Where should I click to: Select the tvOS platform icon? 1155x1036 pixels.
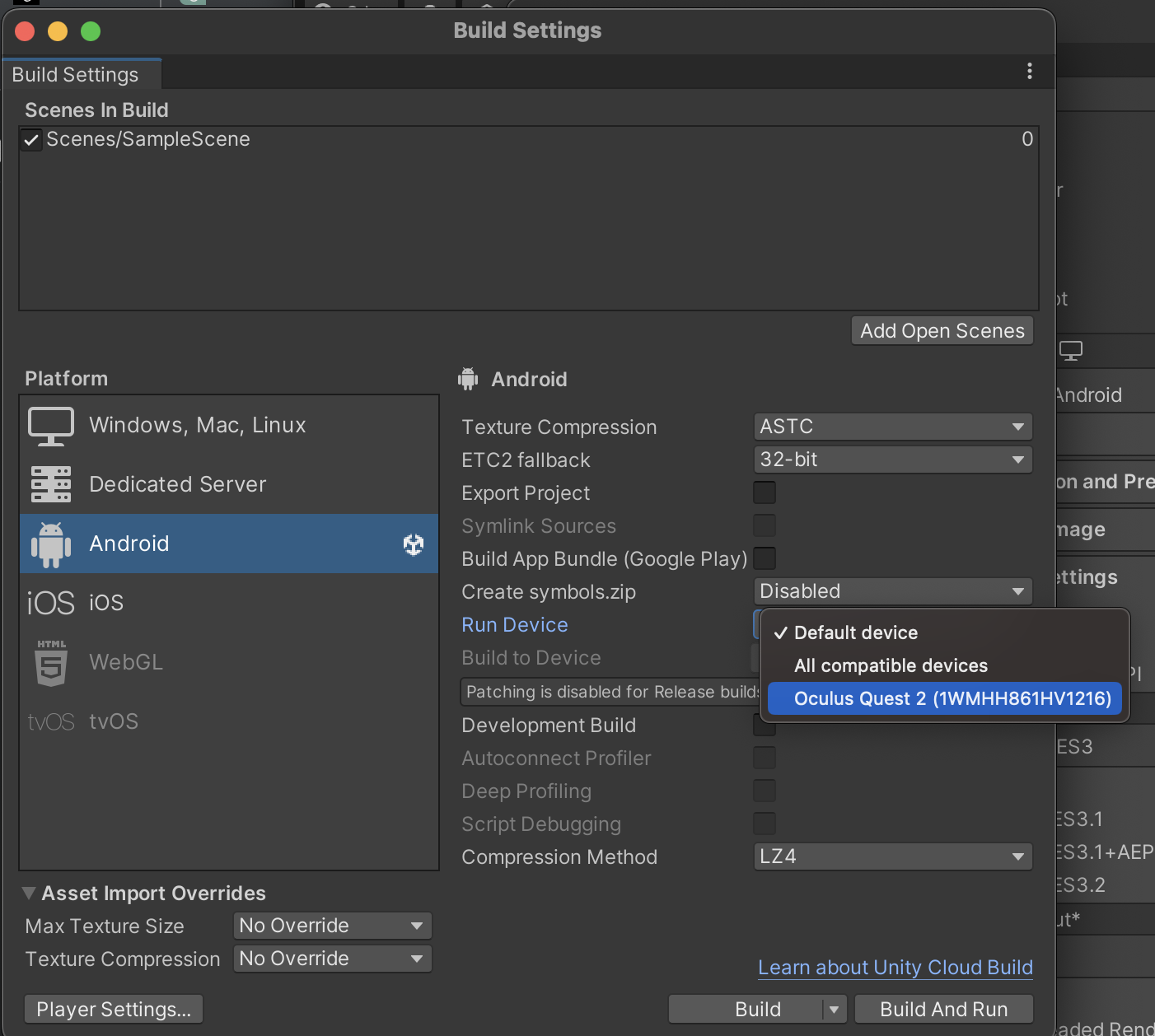[x=51, y=722]
